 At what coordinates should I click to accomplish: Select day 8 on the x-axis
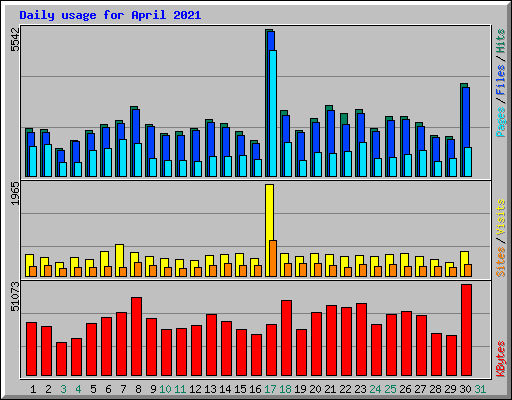(138, 389)
